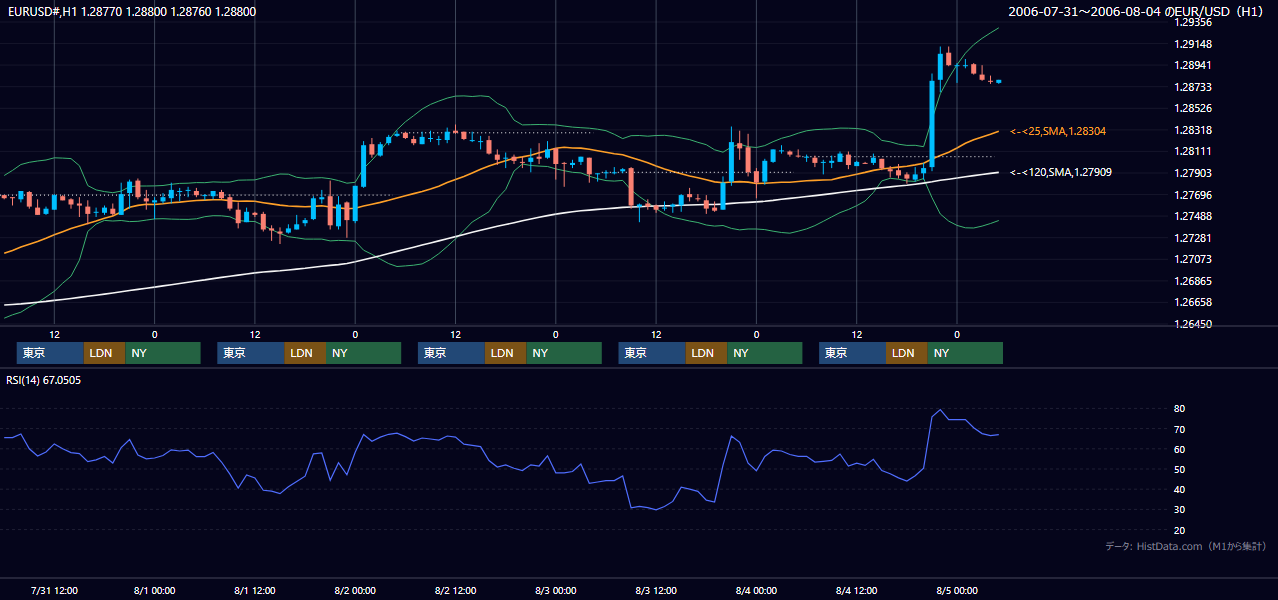Select price axis value 1.27281
The width and height of the screenshot is (1278, 600).
coord(1194,238)
